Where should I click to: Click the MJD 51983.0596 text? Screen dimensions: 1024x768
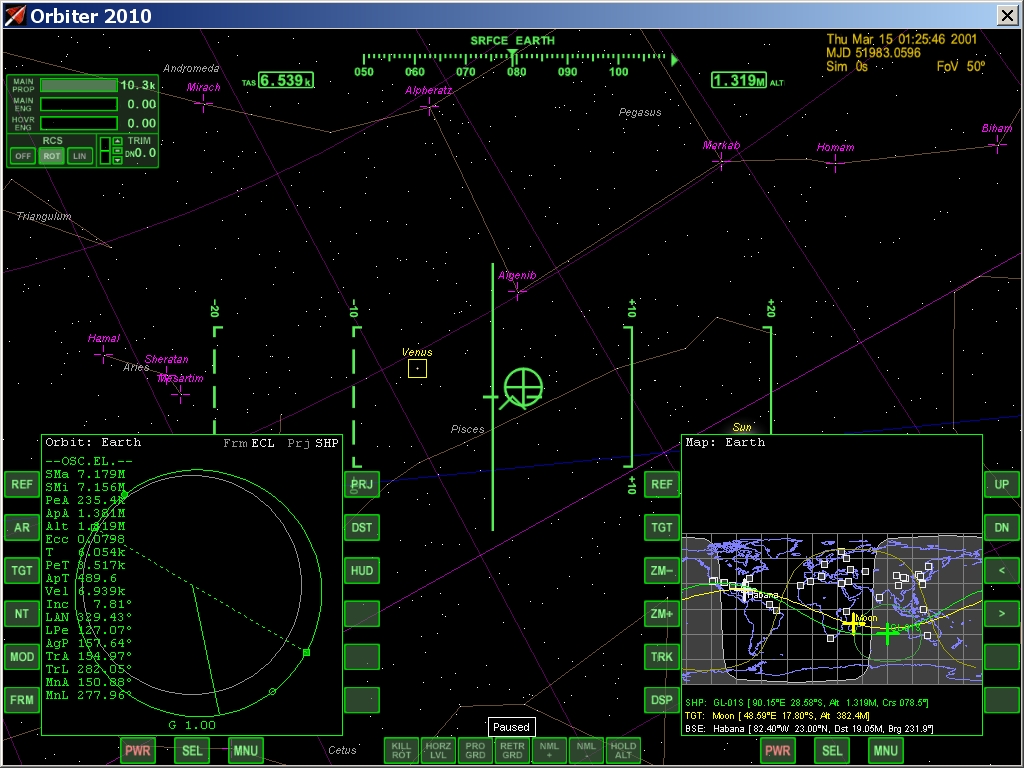pyautogui.click(x=873, y=53)
